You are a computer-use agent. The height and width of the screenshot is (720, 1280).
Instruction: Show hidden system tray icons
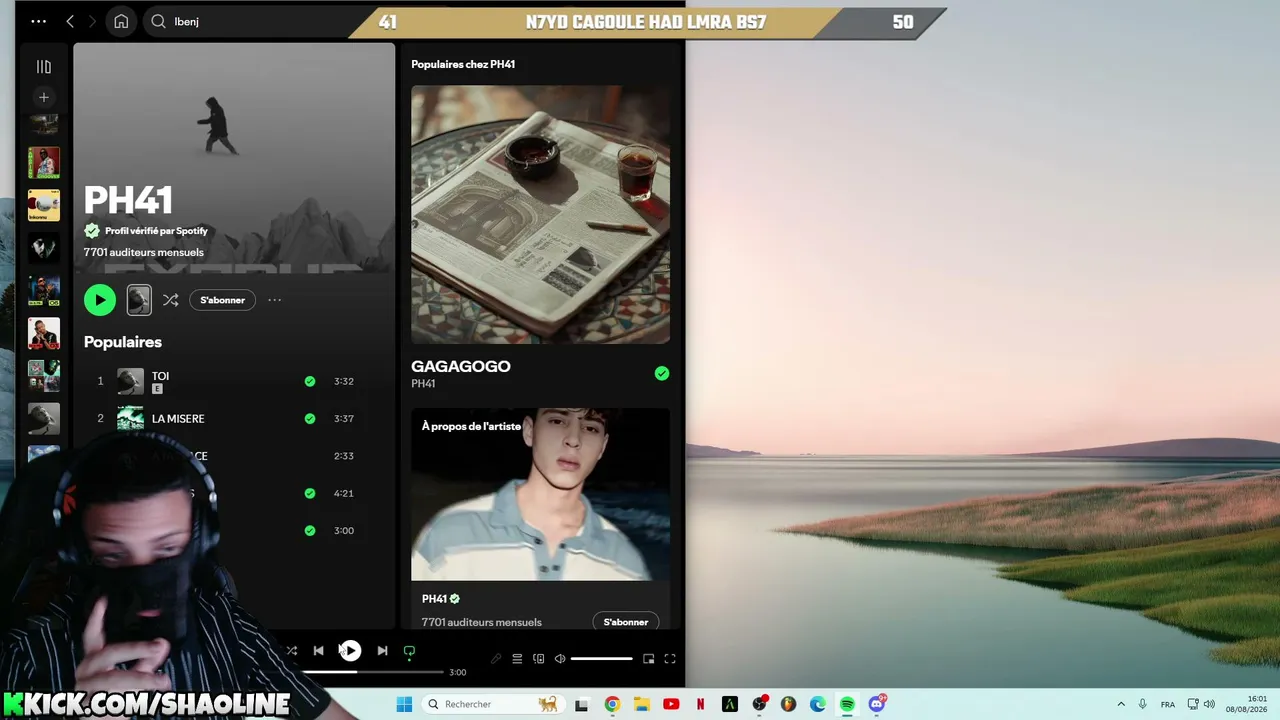point(1121,704)
